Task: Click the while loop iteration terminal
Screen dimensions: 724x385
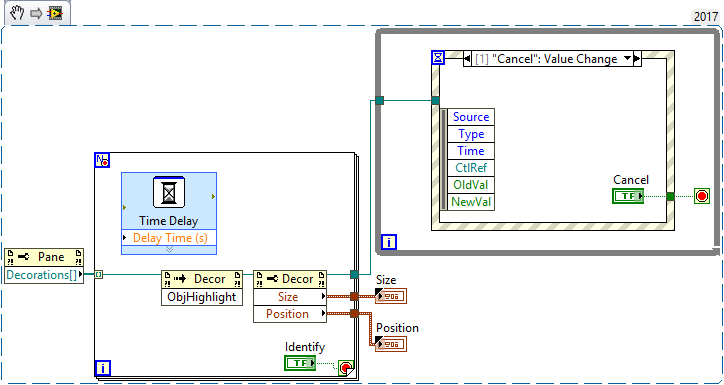Action: pyautogui.click(x=389, y=242)
